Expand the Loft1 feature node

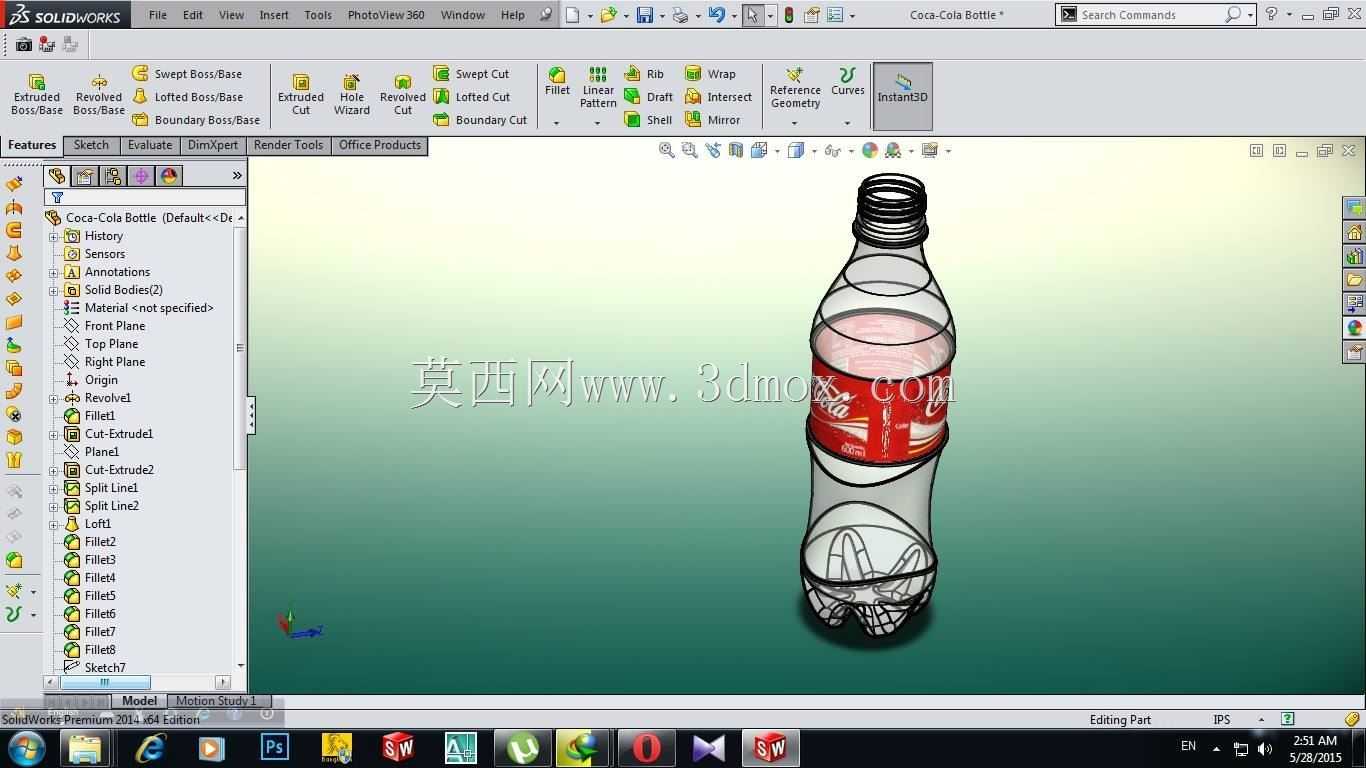click(x=54, y=525)
